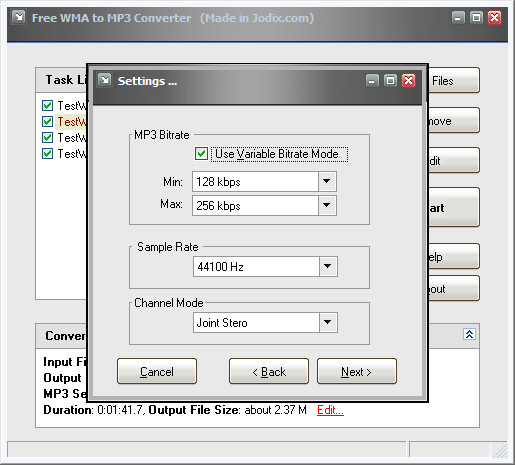Close the Free WMA to MP3 Converter window
The height and width of the screenshot is (465, 515).
click(x=494, y=17)
